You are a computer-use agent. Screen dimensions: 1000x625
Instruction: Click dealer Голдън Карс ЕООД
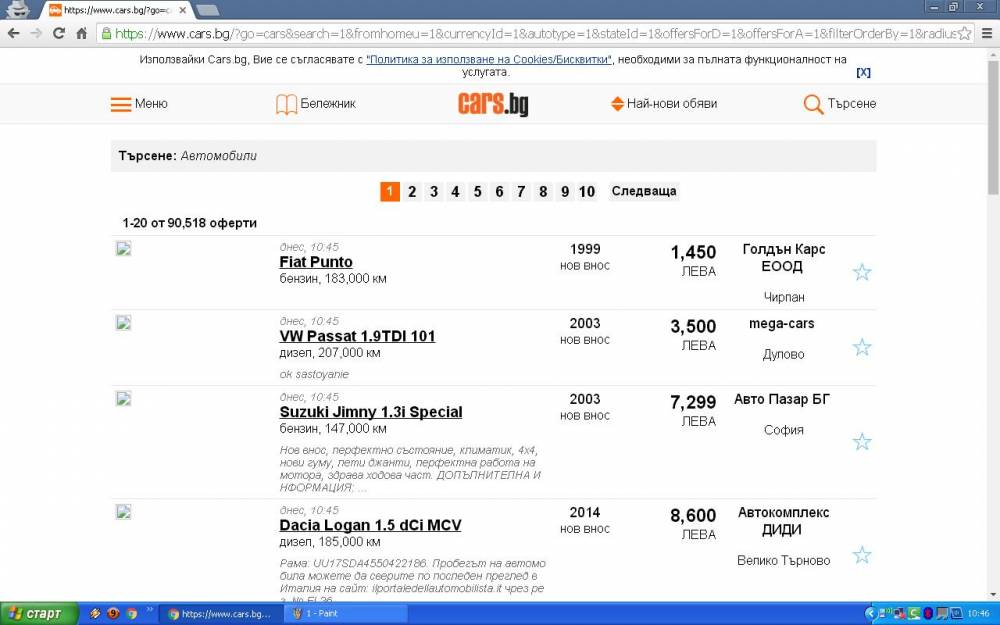point(783,258)
